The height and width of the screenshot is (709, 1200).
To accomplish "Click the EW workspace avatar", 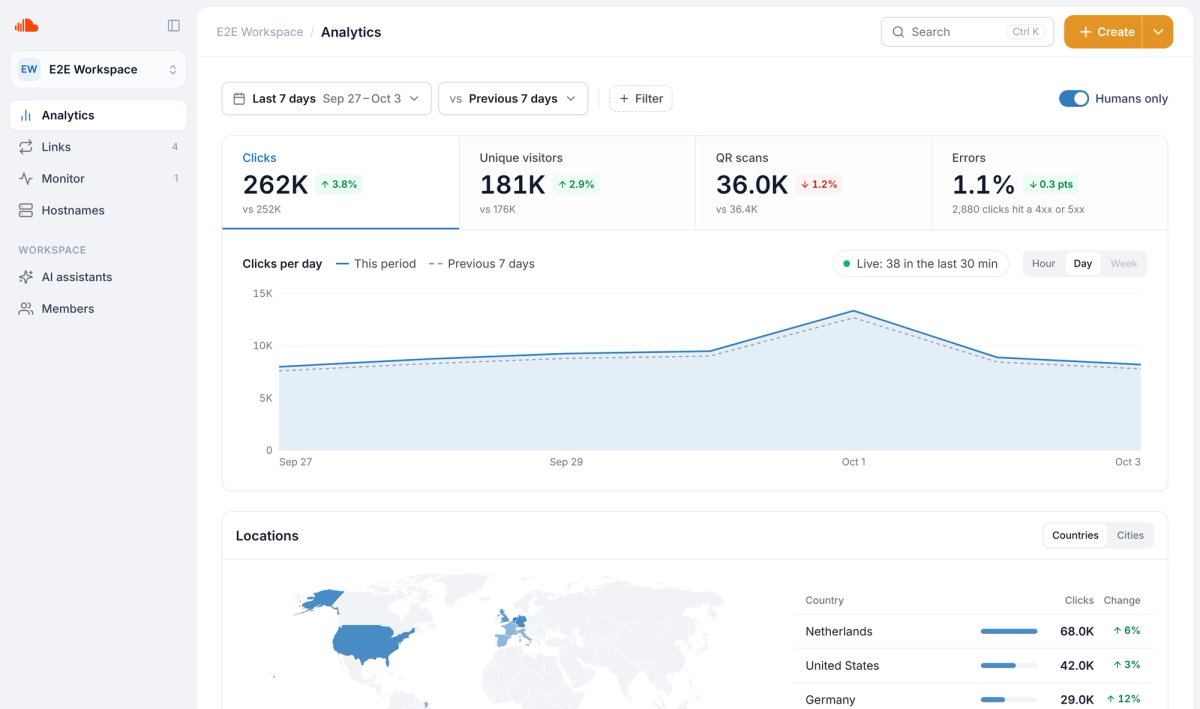I will pyautogui.click(x=29, y=70).
